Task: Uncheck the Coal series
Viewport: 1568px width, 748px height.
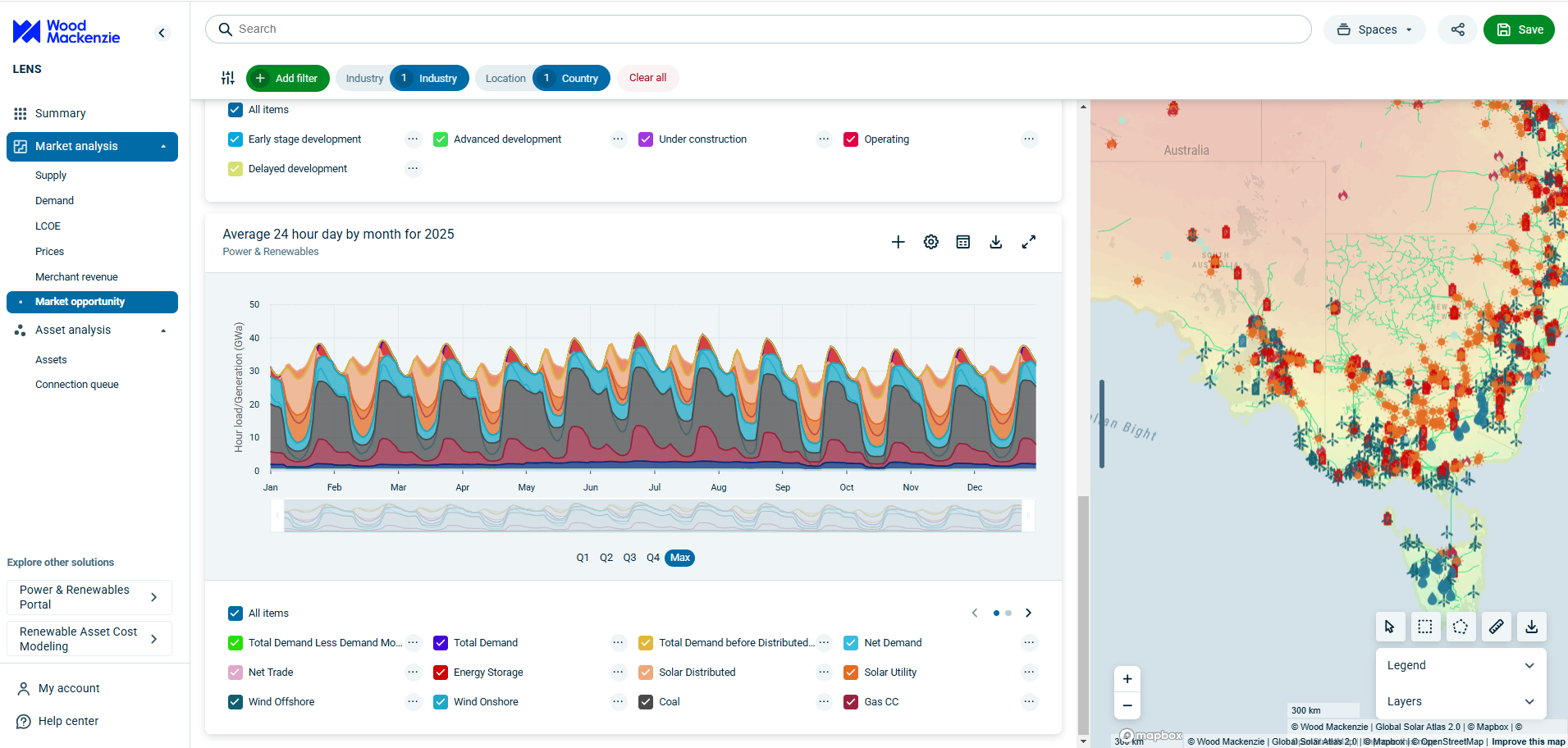Action: pyautogui.click(x=646, y=701)
